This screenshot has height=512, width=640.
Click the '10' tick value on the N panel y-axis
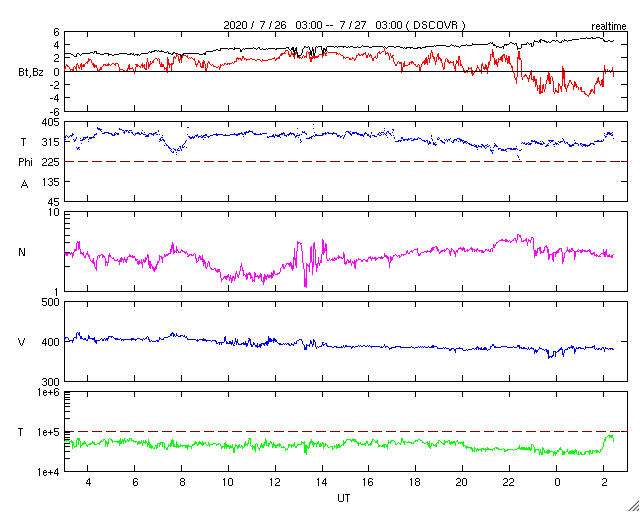click(x=54, y=212)
